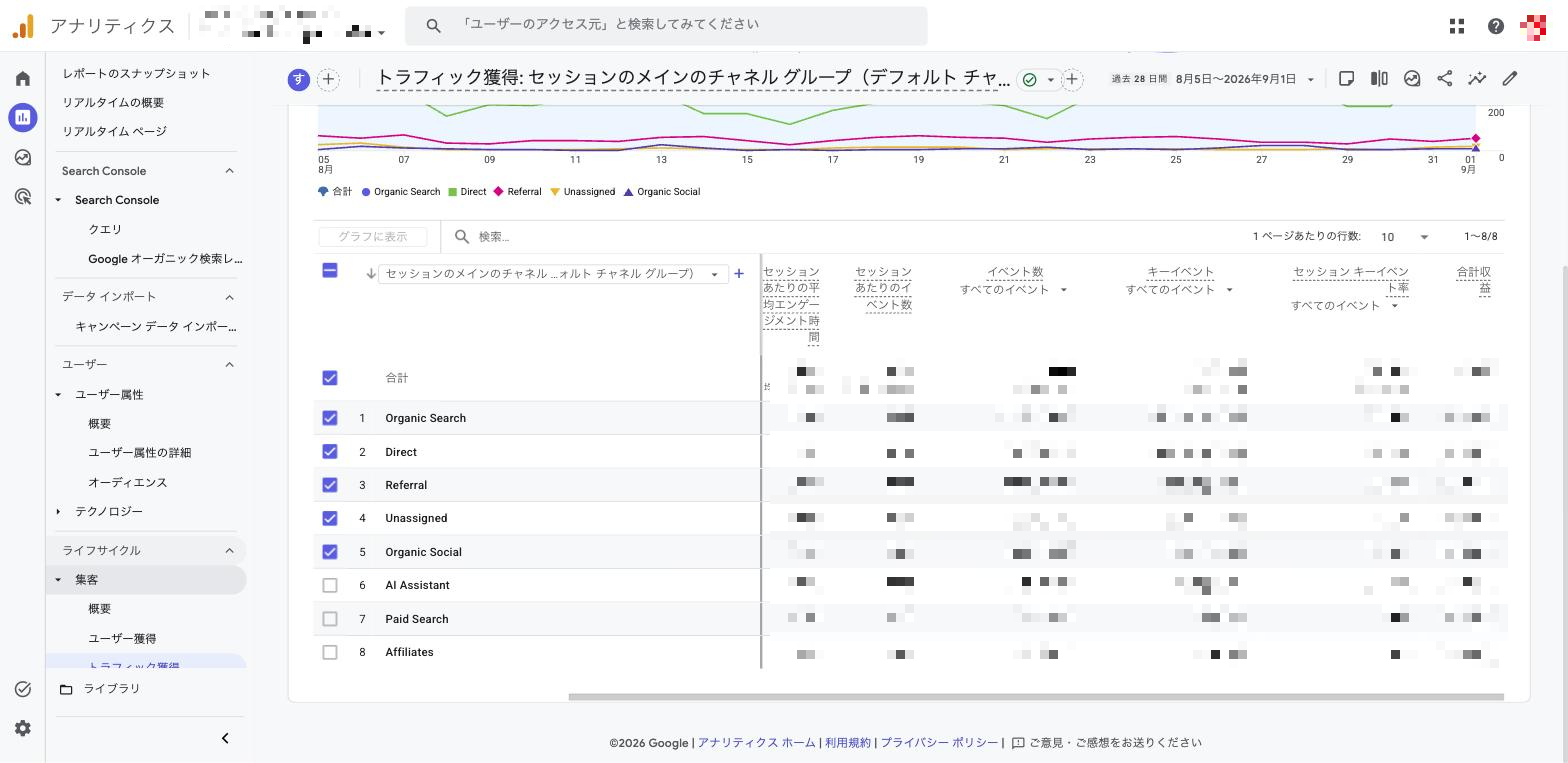Open the recommendations checkmark icon in left rail
This screenshot has width=1568, height=763.
point(23,689)
